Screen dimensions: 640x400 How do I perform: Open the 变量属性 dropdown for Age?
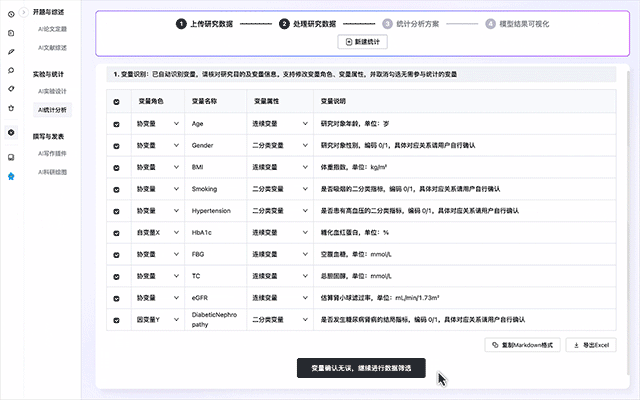pos(280,124)
